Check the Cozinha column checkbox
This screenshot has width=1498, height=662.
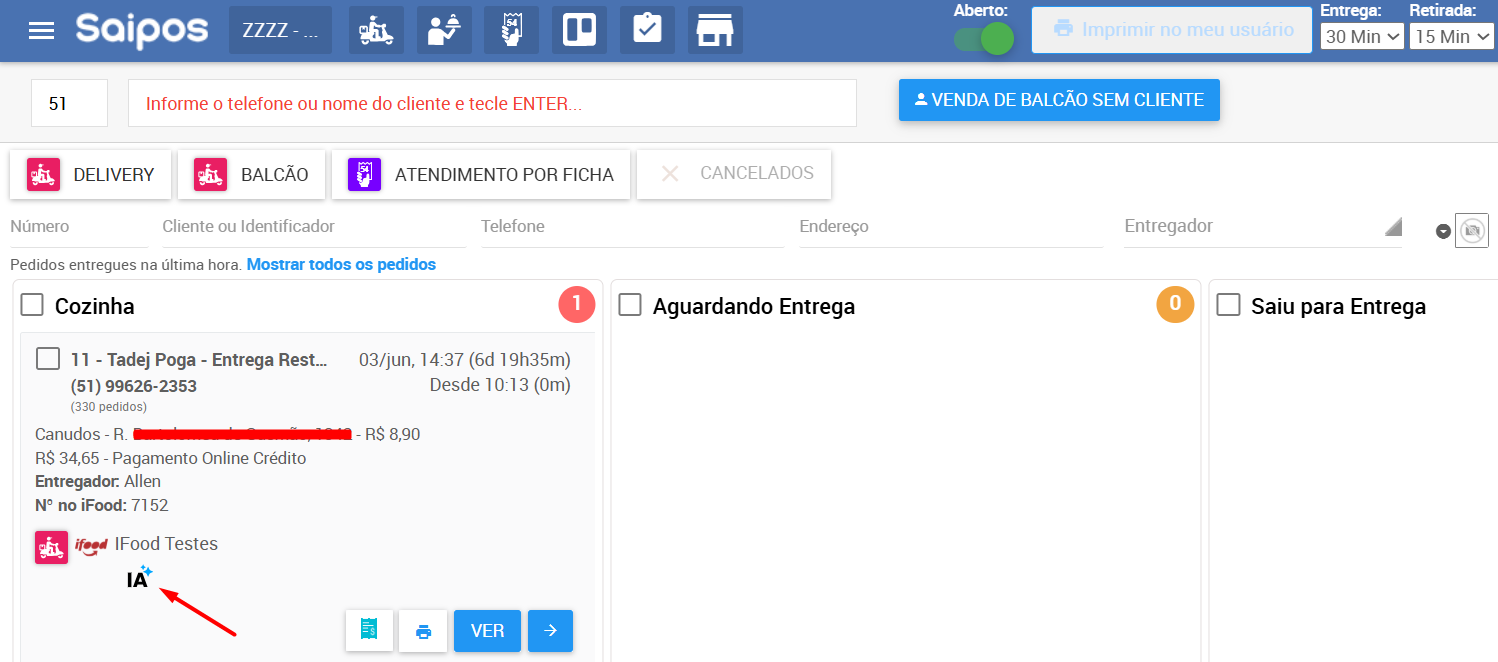pos(32,305)
